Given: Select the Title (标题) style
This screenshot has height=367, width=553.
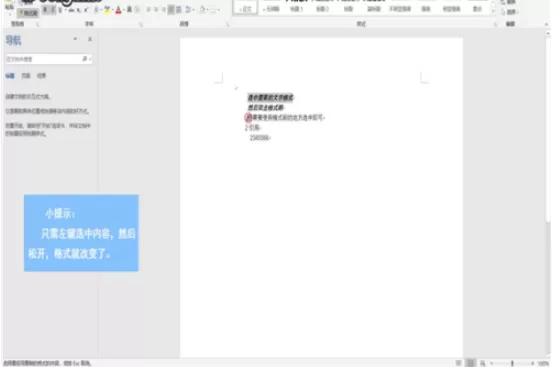Looking at the screenshot, I should coord(348,7).
